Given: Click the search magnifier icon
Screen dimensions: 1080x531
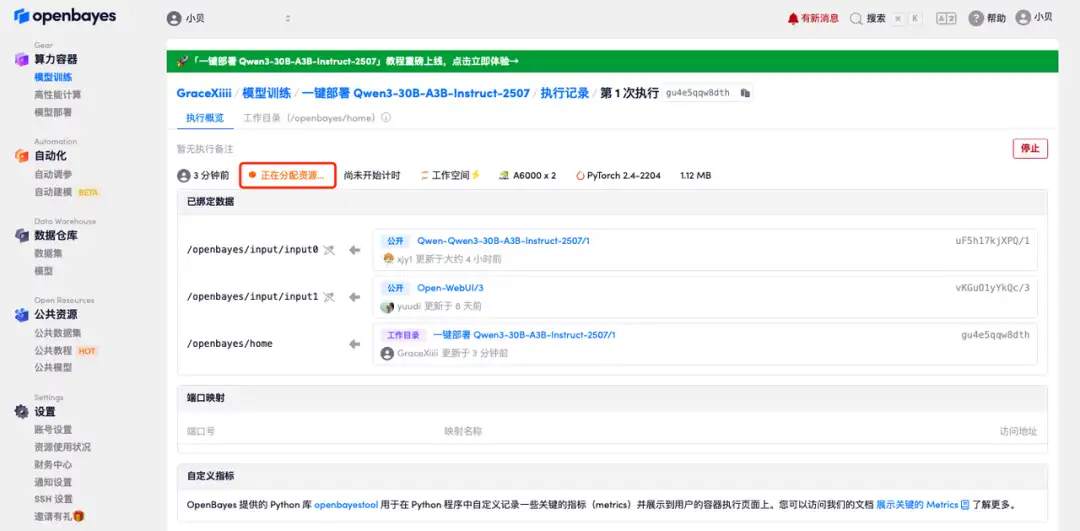Looking at the screenshot, I should click(856, 19).
